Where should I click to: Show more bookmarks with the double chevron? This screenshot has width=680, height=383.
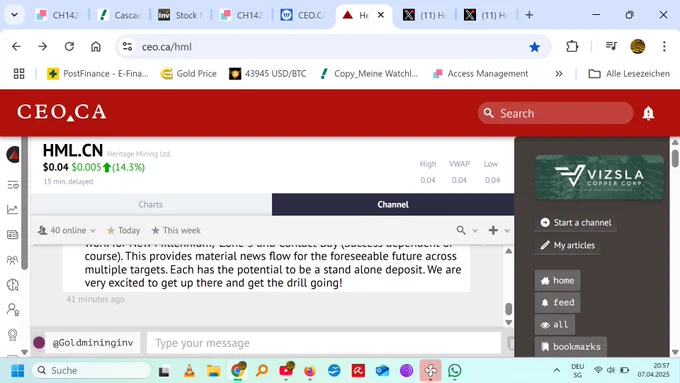pyautogui.click(x=559, y=74)
